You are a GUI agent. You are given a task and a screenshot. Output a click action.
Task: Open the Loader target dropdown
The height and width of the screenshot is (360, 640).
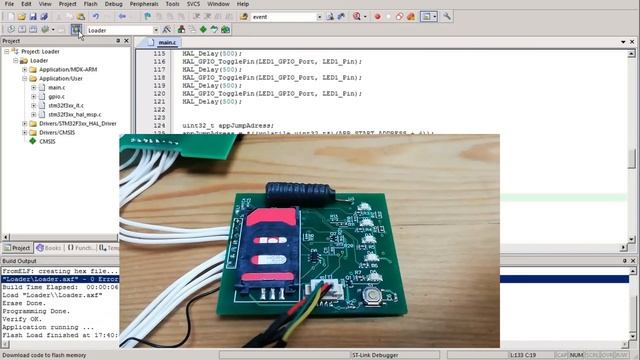pyautogui.click(x=156, y=30)
